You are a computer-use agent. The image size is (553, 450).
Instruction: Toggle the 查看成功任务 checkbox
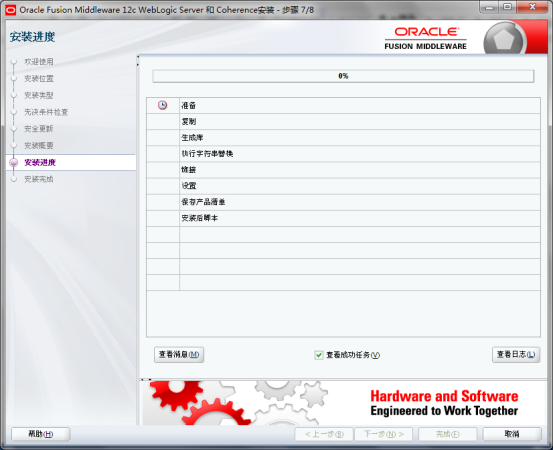tap(319, 355)
